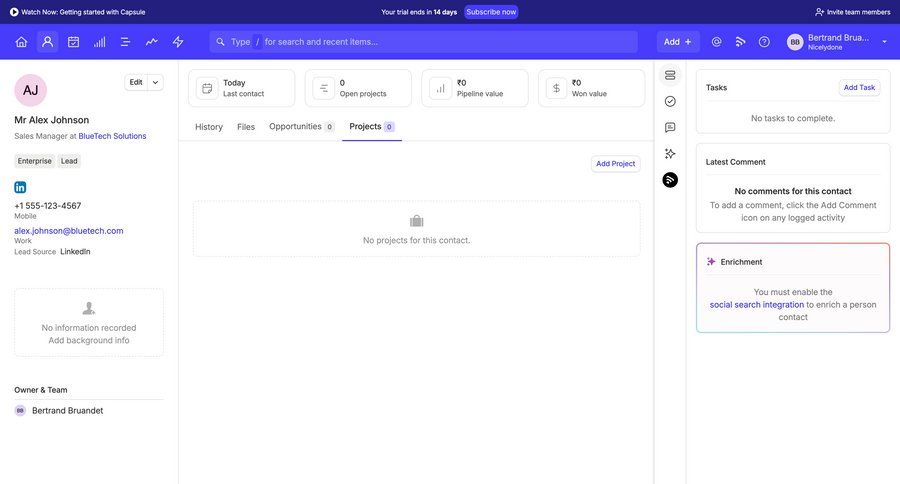The image size is (900, 484).
Task: Click the No projects for this contact message
Action: tap(417, 241)
